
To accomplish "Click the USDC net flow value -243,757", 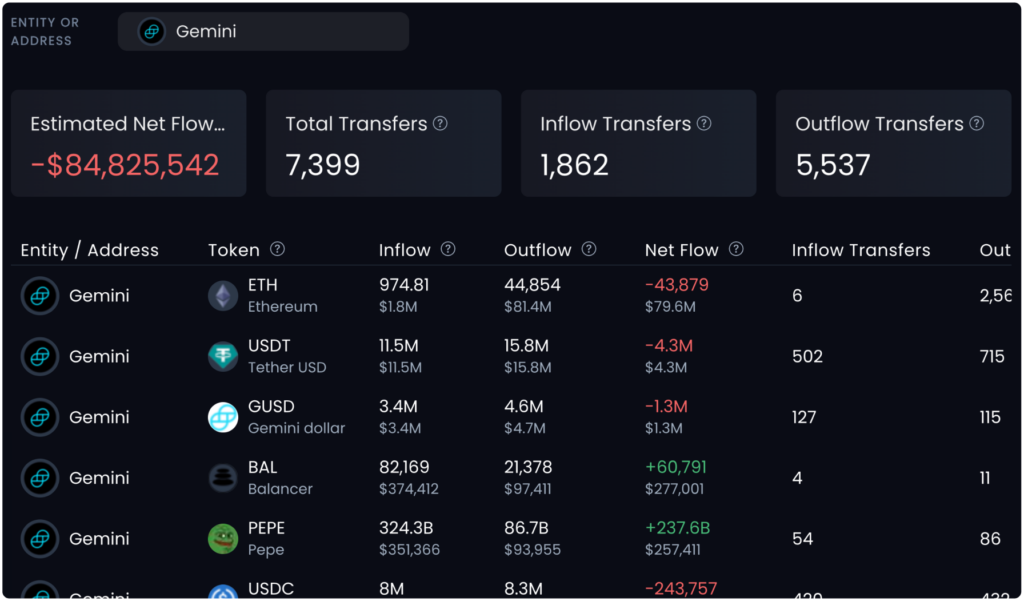I will coord(681,589).
